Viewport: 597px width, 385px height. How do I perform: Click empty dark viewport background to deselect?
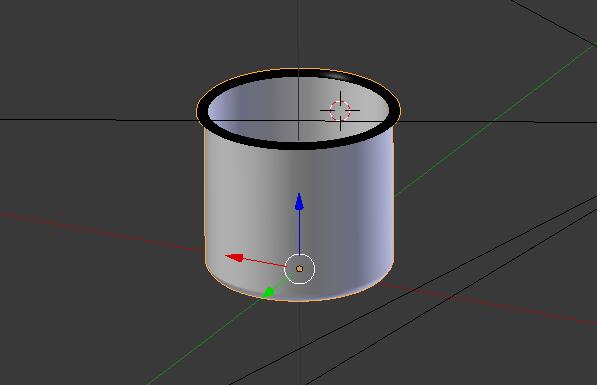coord(95,57)
